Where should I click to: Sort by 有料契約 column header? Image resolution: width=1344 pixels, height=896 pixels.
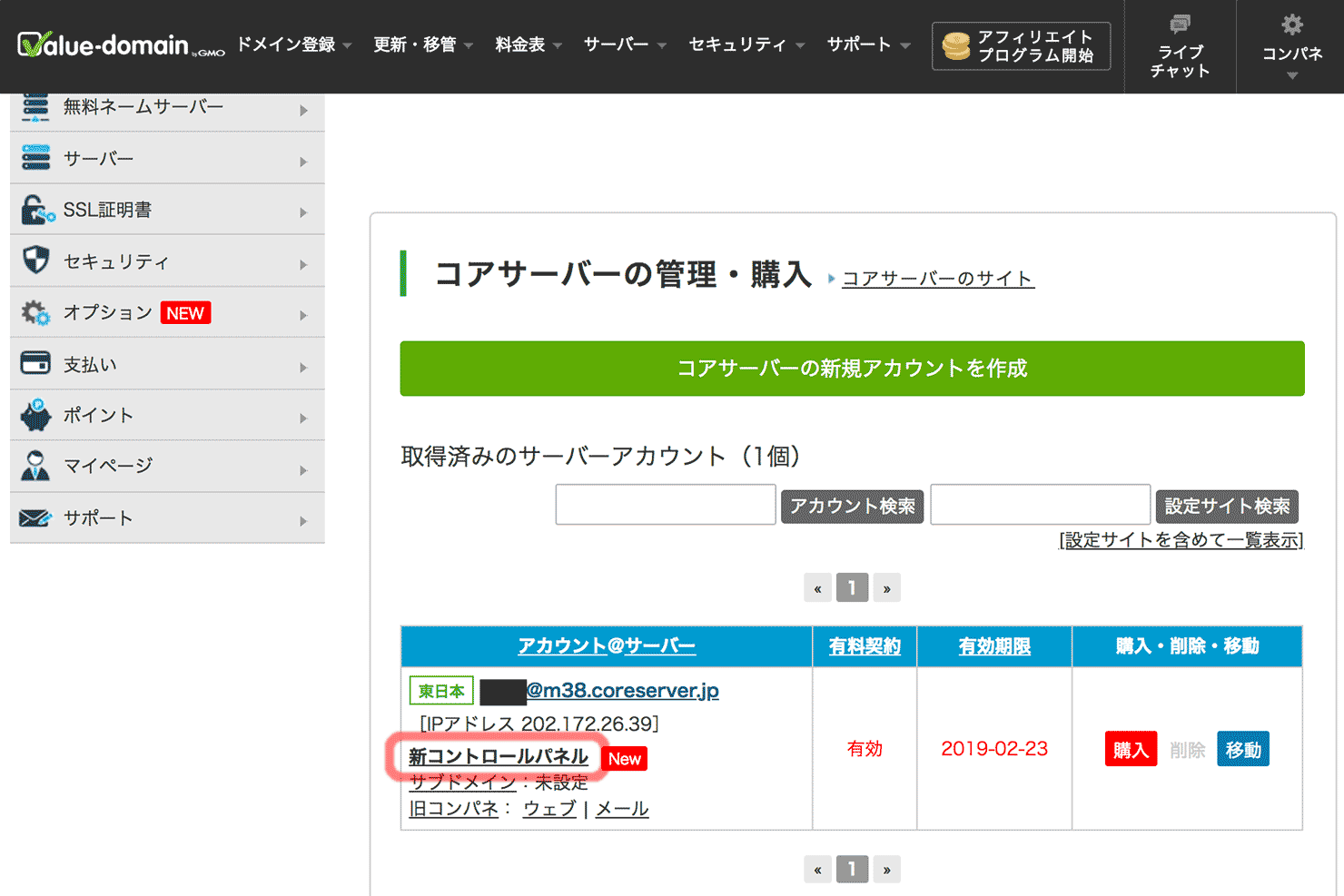(x=865, y=646)
